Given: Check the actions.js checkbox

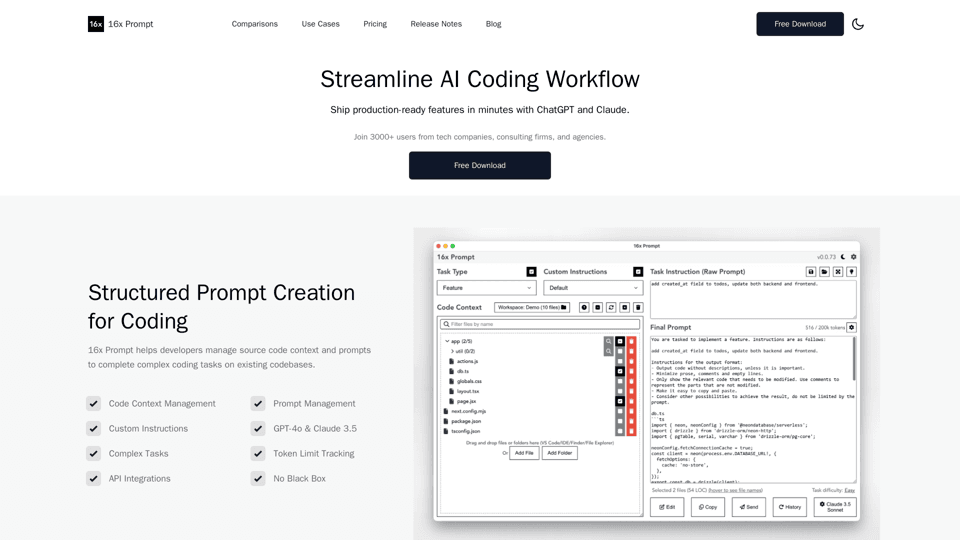Looking at the screenshot, I should click(620, 361).
